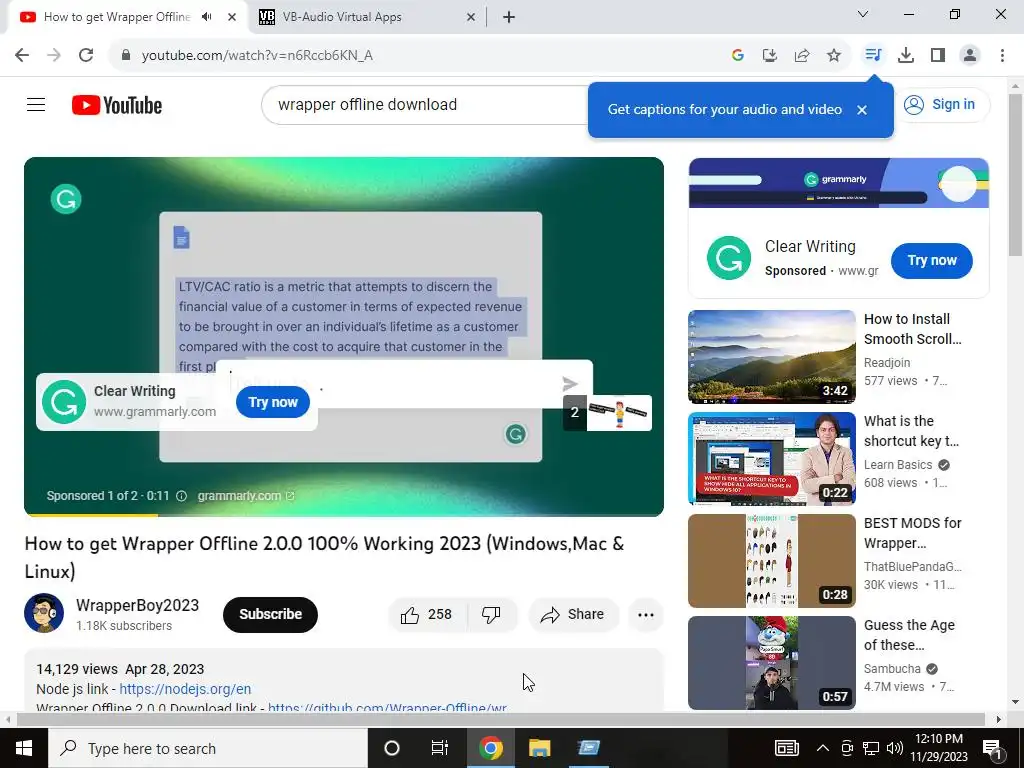Open the nodejs.org/en link in description
This screenshot has height=768, width=1024.
point(185,689)
